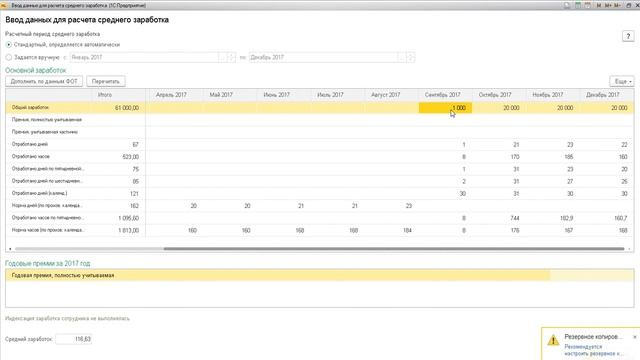640x360 pixels.
Task: Click October worked hours cell 170
Action: pyautogui.click(x=499, y=157)
